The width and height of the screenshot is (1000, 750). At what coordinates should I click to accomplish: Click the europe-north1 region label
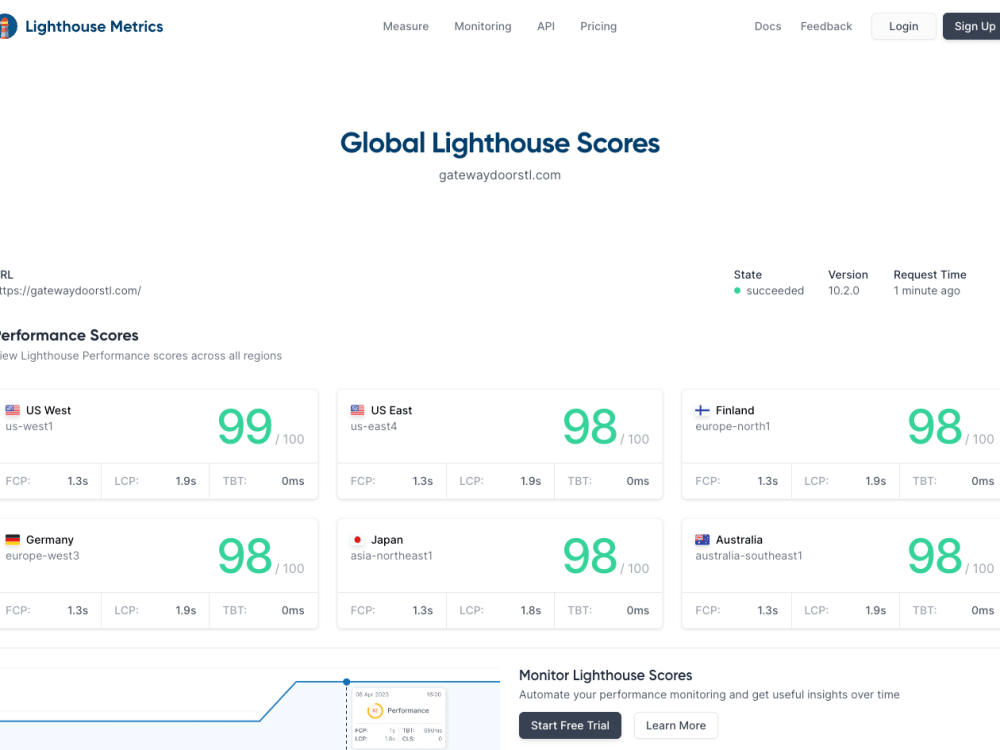pos(733,426)
